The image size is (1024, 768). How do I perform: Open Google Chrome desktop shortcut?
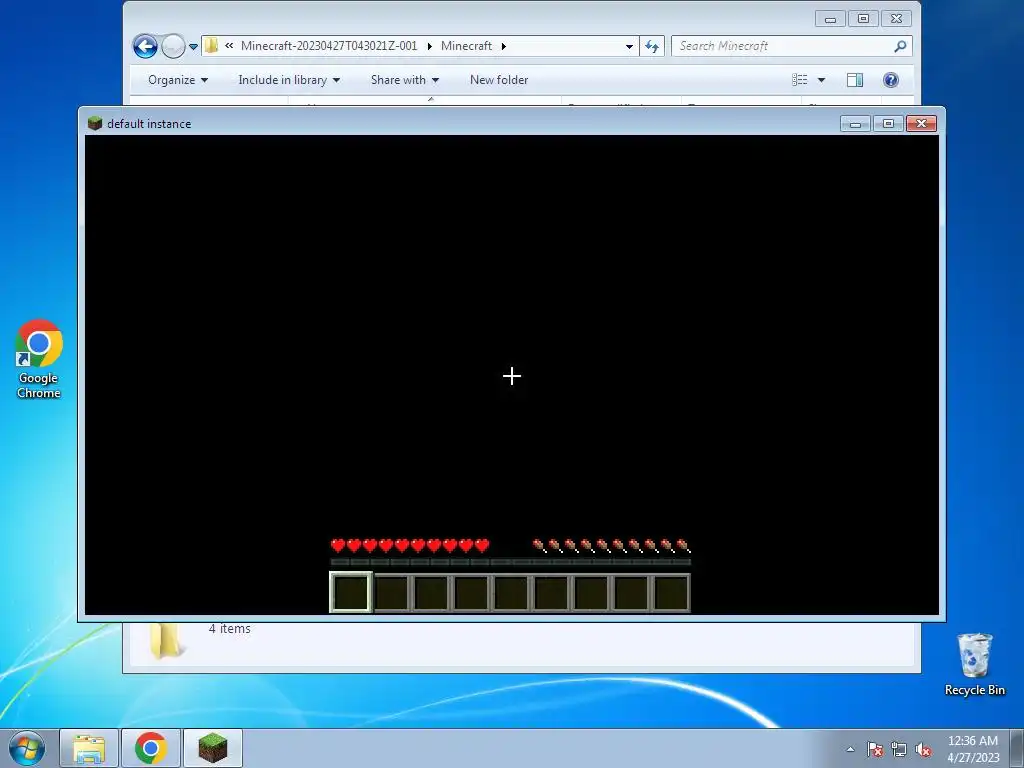[39, 359]
